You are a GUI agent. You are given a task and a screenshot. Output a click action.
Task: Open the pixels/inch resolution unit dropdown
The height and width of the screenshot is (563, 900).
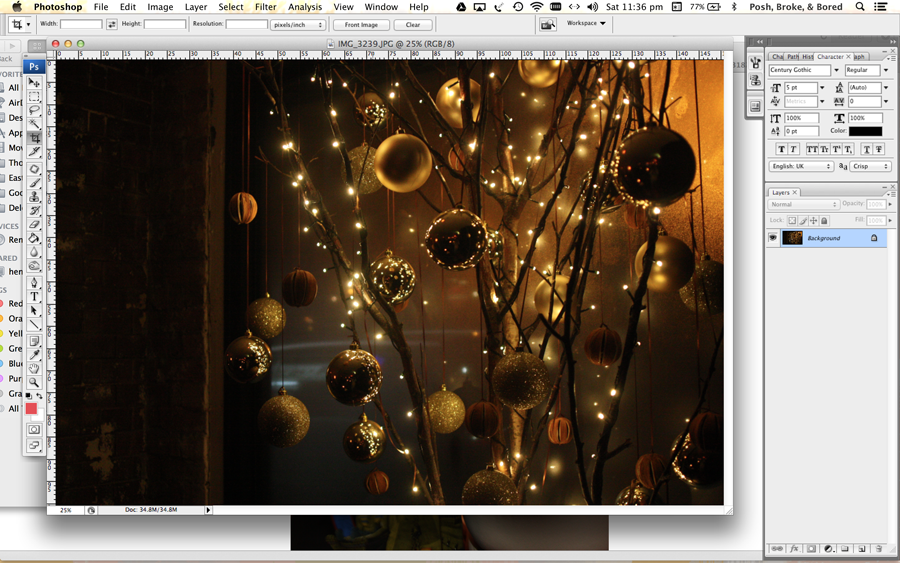298,25
